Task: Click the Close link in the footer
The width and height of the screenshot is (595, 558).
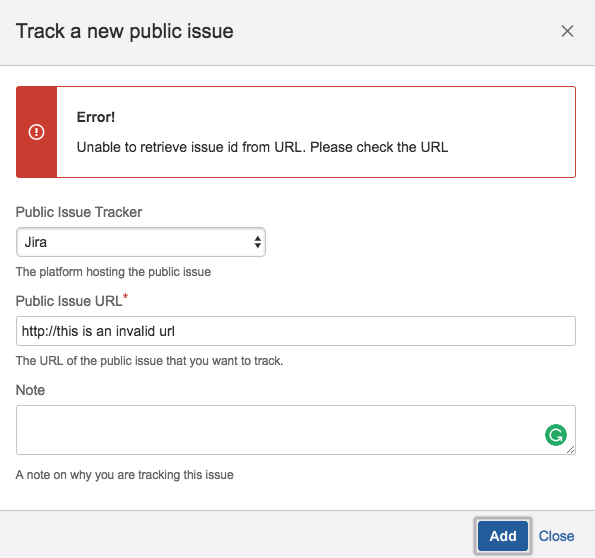Action: (556, 536)
